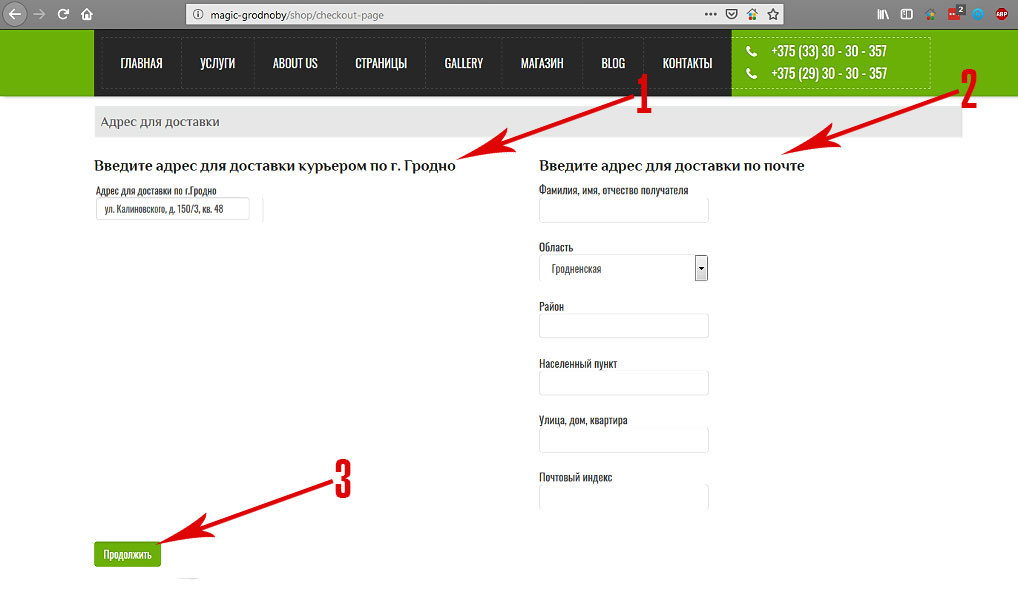This screenshot has height=612, width=1018.
Task: Save page to Pocket icon
Action: 731,15
